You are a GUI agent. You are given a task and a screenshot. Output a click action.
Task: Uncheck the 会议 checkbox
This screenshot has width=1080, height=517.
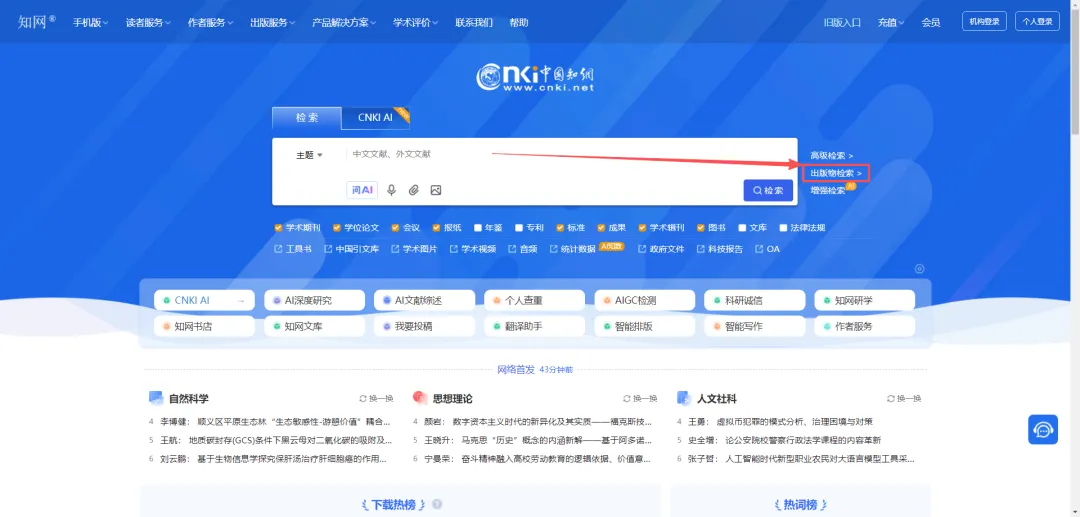pyautogui.click(x=395, y=228)
